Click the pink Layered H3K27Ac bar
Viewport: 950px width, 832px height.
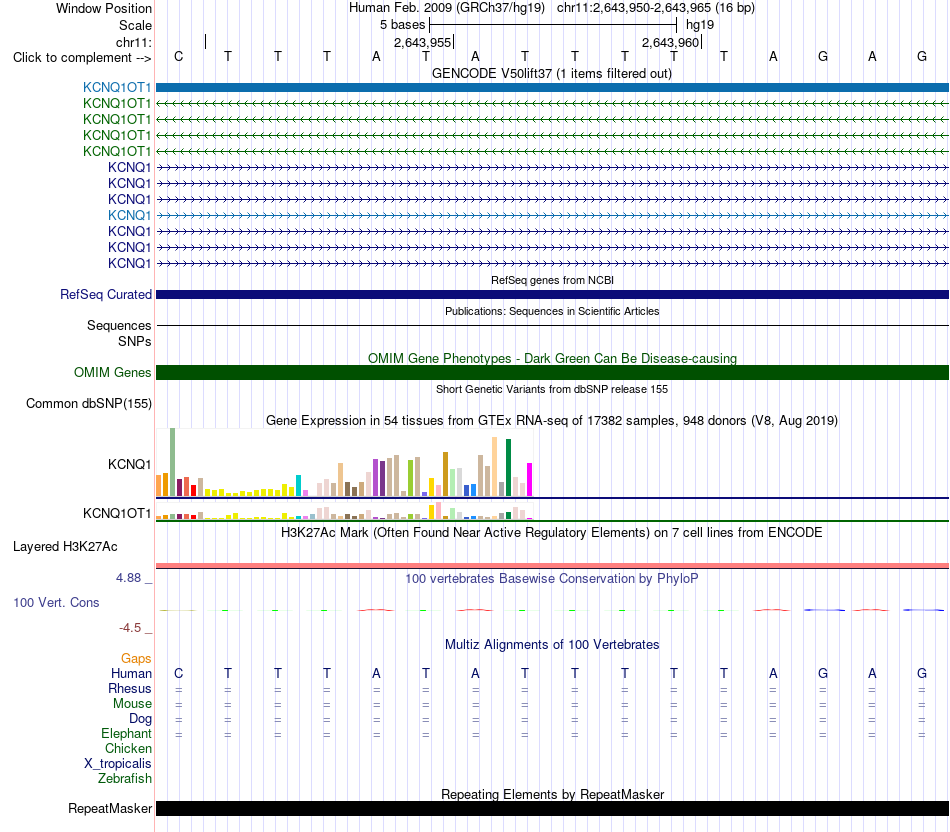(552, 566)
